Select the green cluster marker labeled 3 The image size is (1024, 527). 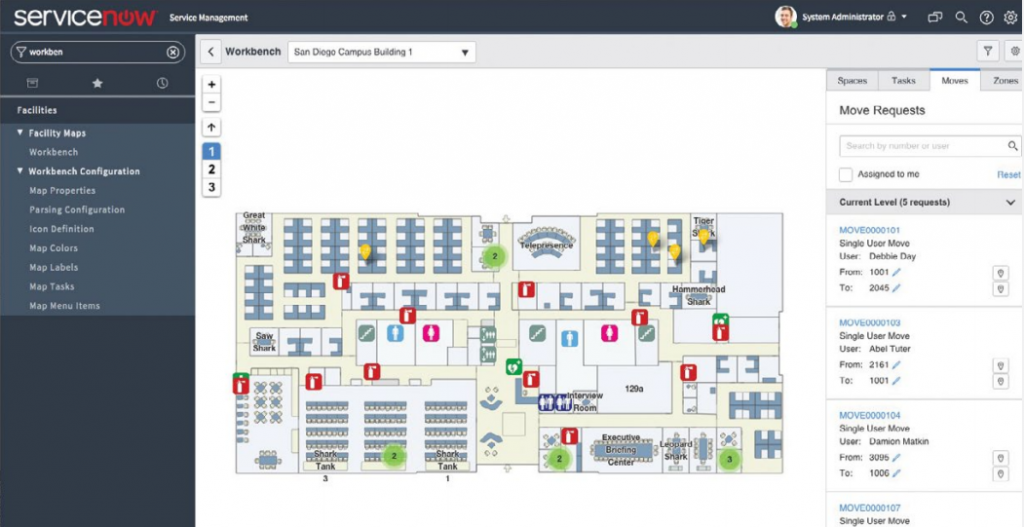[730, 459]
